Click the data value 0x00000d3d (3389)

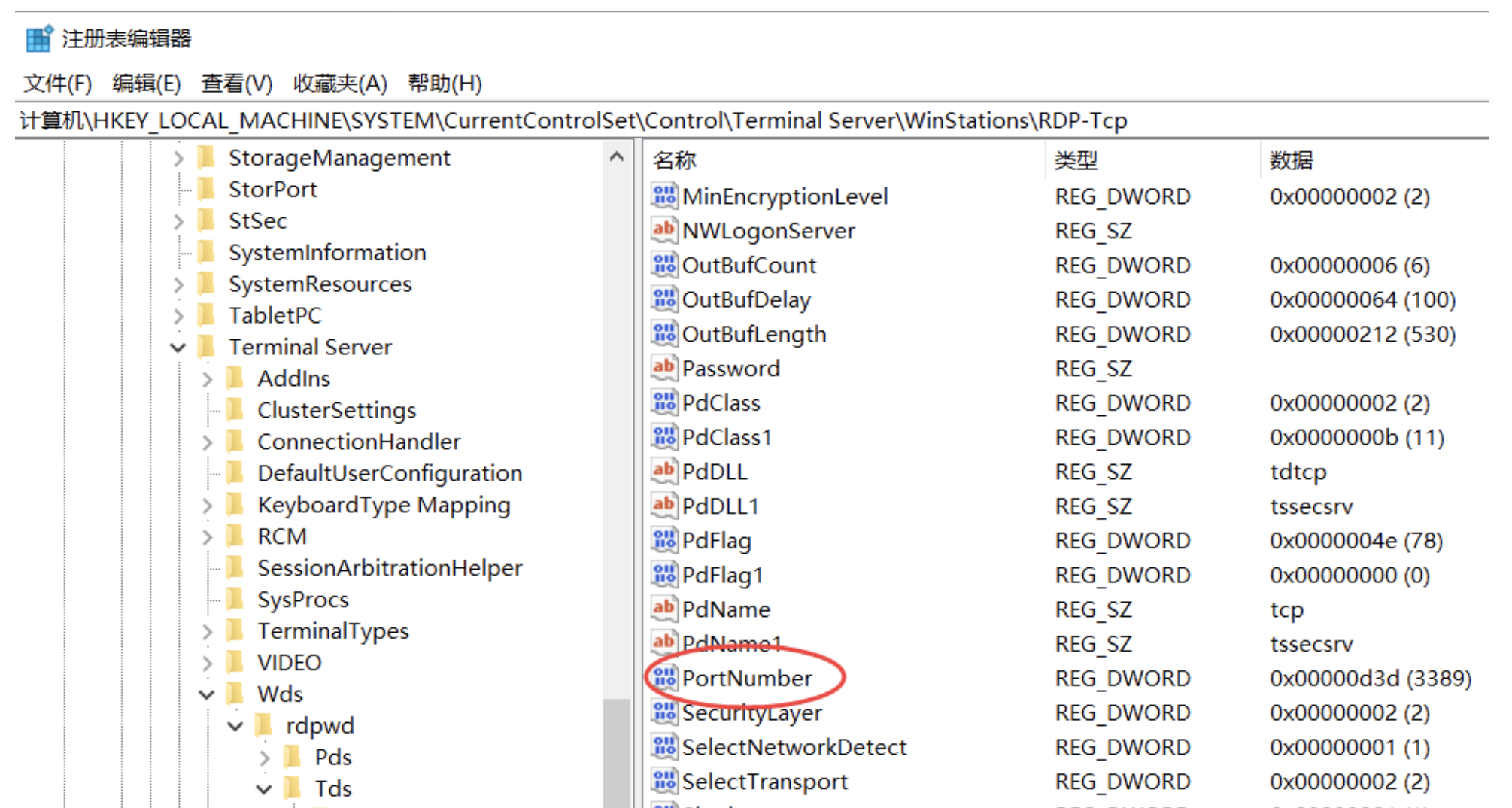1371,678
